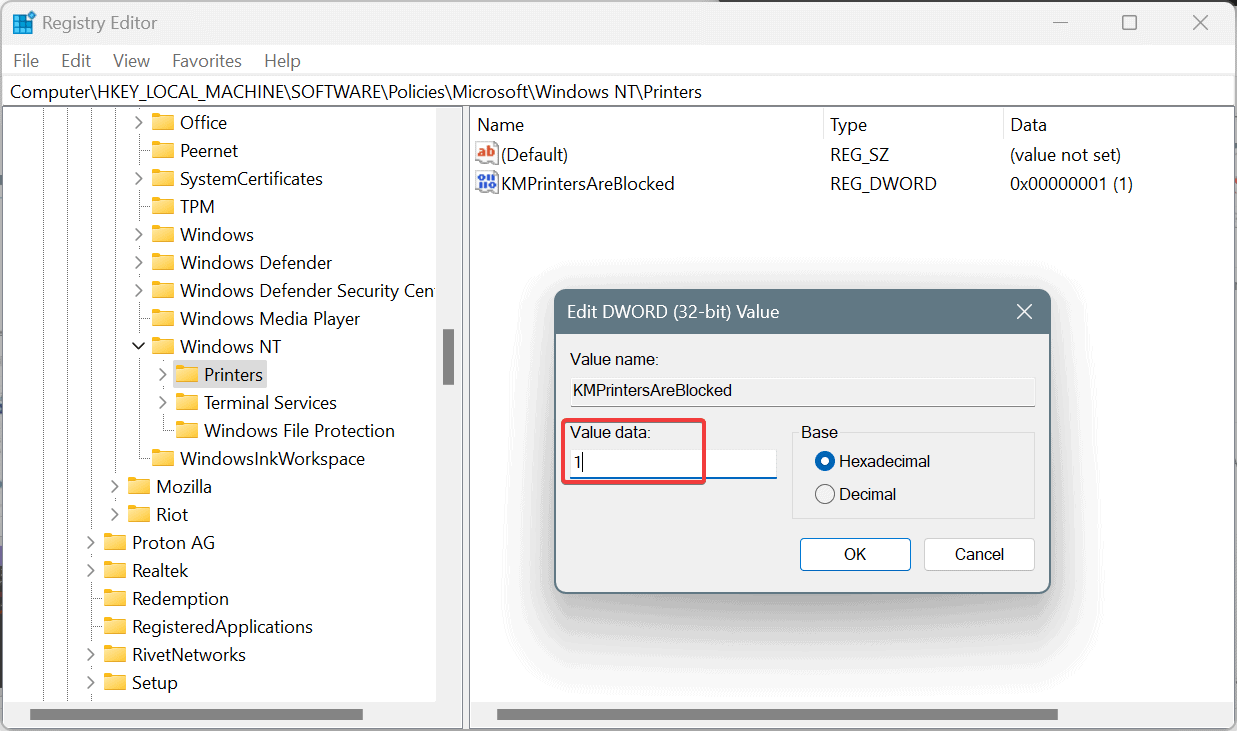Screen dimensions: 1237x731
Task: Click the SystemCertificates folder icon
Action: point(163,178)
